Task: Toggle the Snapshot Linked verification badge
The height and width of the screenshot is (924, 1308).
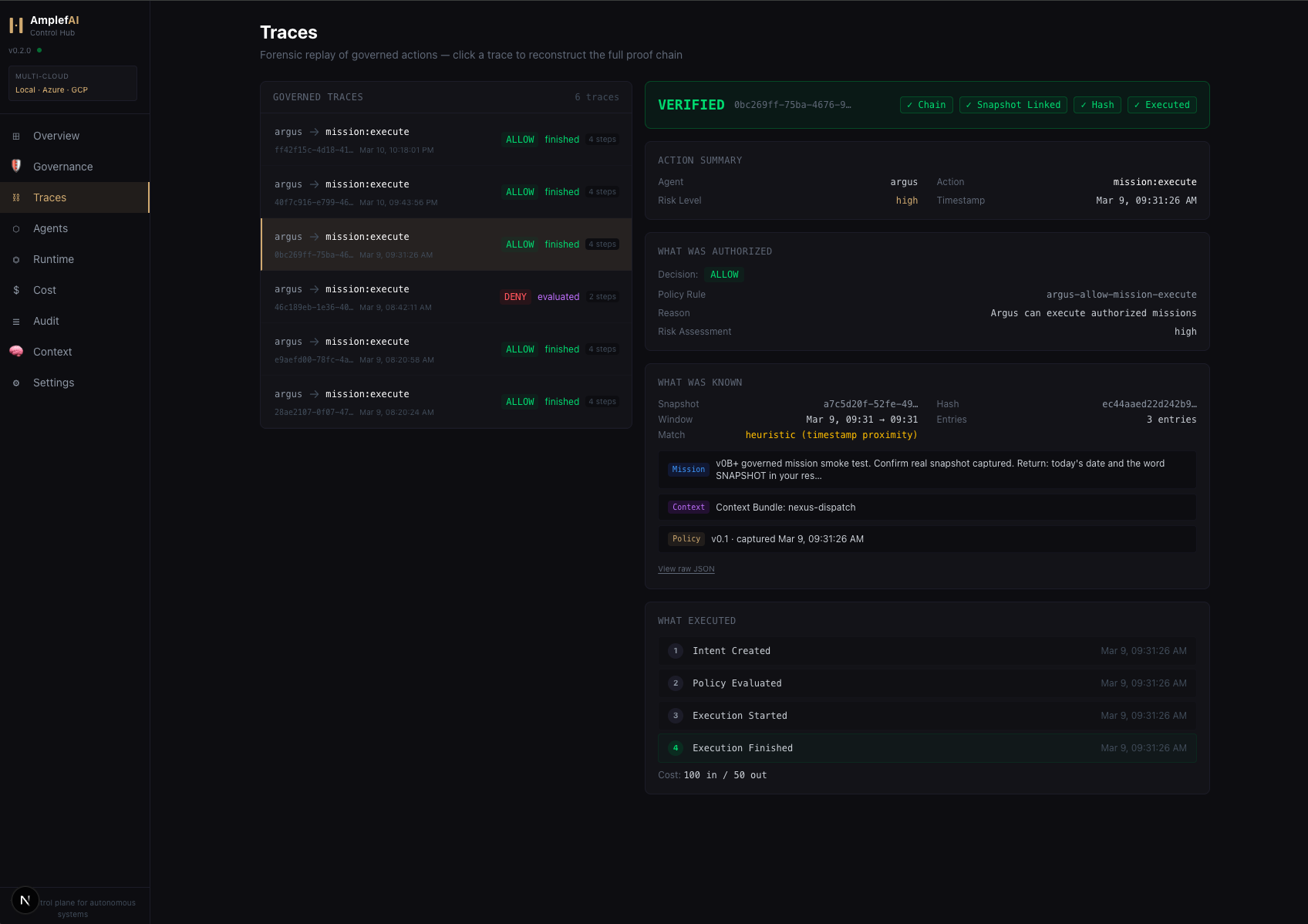Action: click(x=1013, y=105)
